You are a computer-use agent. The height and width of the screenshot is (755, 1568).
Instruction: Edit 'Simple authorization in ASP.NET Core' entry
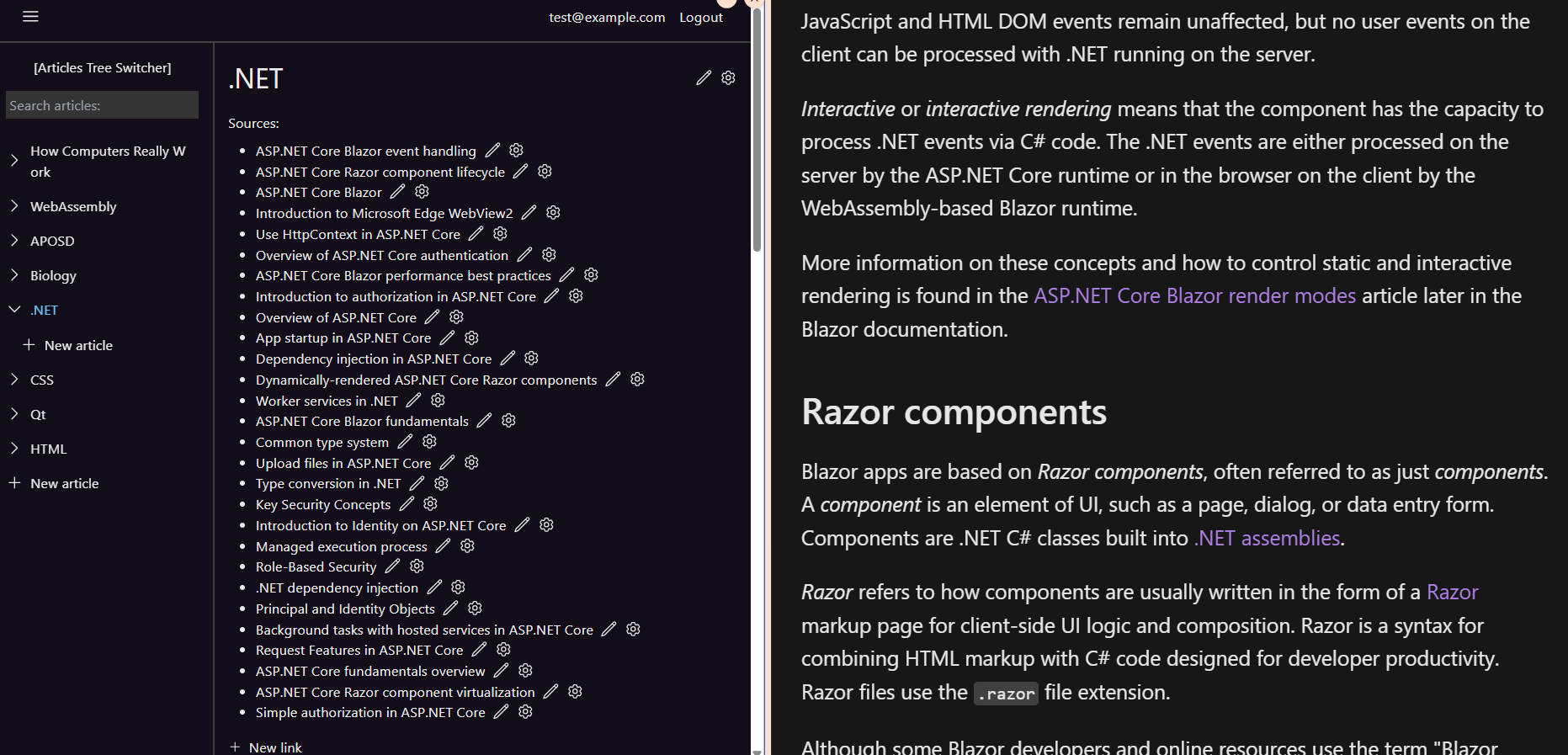coord(501,712)
